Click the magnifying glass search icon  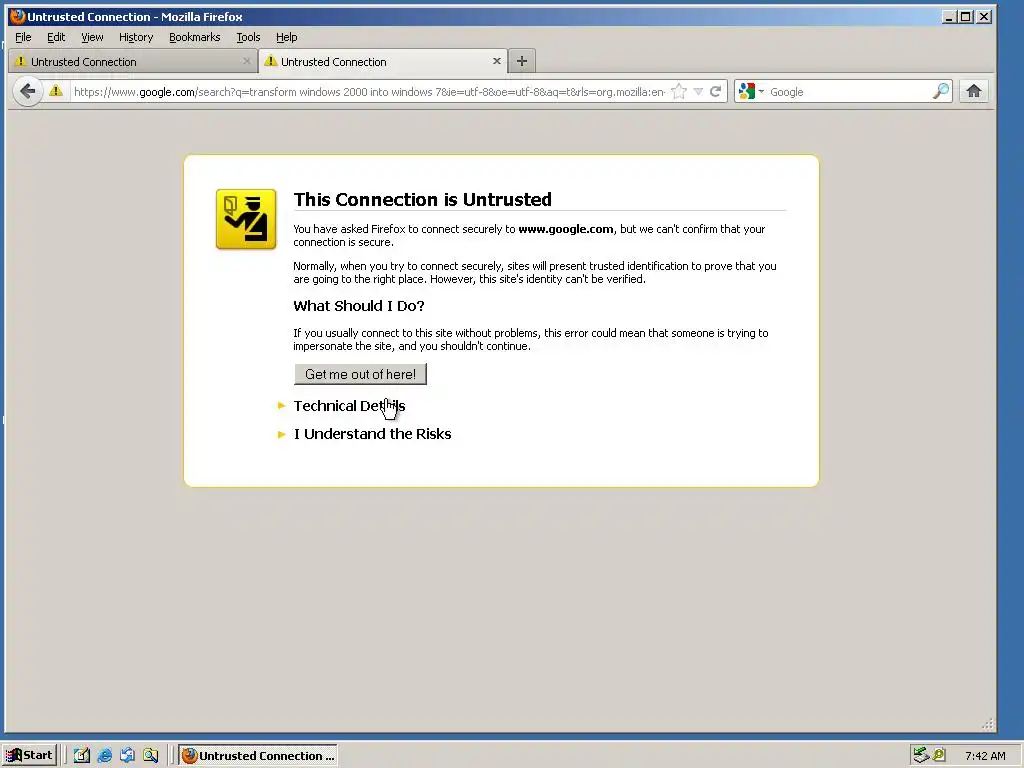pos(941,91)
